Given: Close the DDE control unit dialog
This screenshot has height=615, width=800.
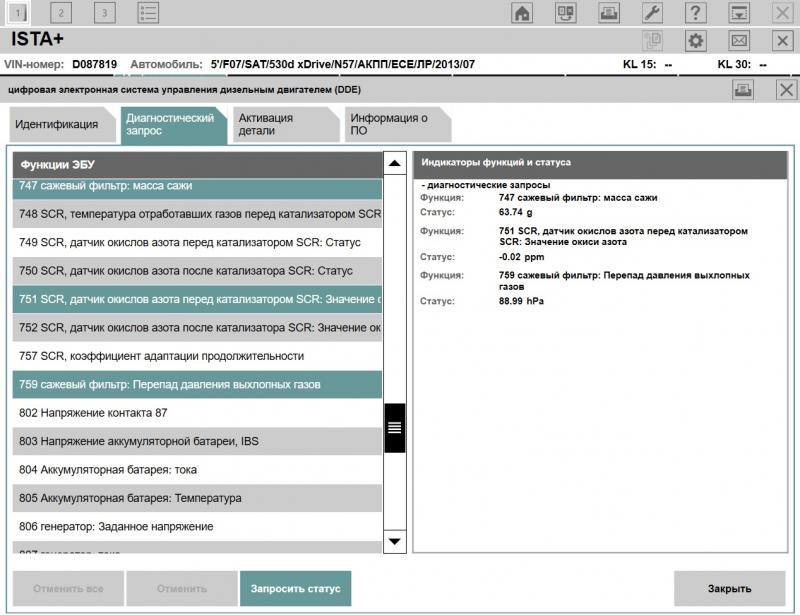Looking at the screenshot, I should [x=786, y=90].
